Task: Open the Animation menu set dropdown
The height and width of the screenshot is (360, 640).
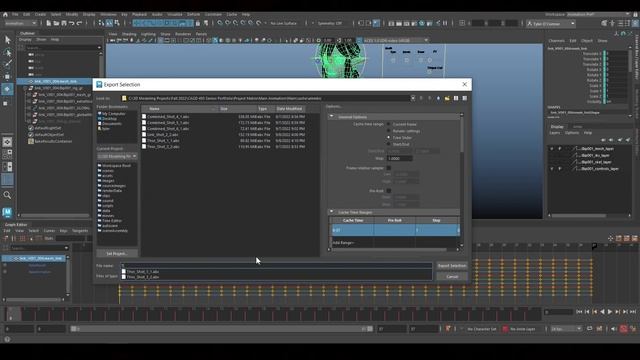Action: point(20,24)
